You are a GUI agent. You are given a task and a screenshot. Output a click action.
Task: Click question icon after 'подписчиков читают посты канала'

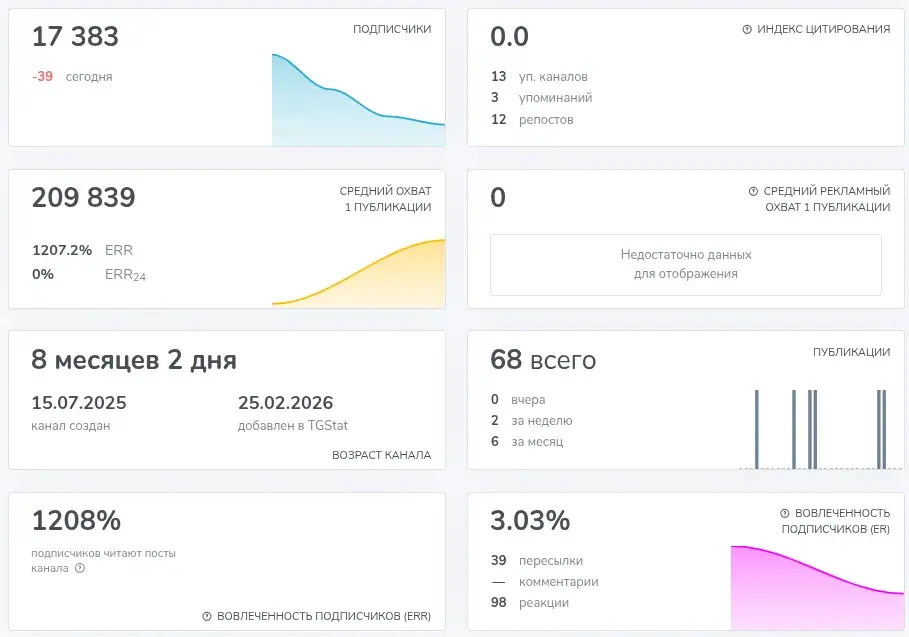80,568
